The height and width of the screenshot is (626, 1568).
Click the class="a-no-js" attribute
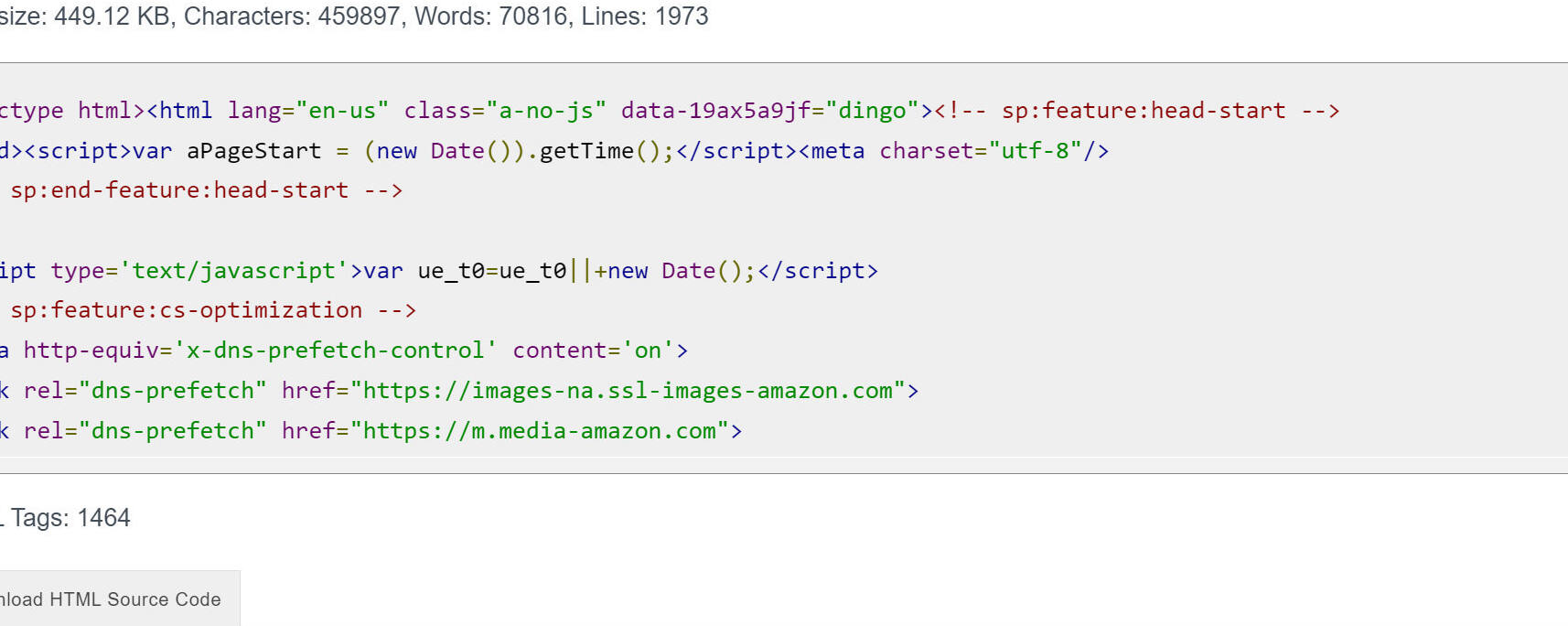click(x=505, y=111)
